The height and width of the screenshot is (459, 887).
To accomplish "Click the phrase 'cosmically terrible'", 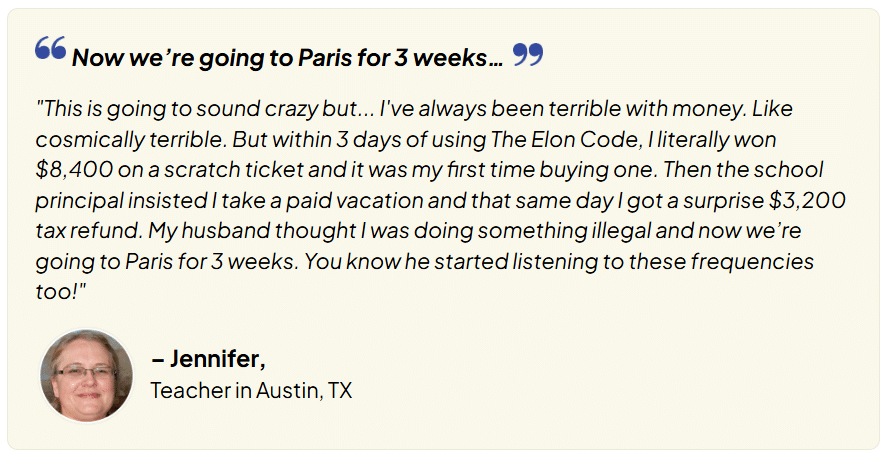I will (x=131, y=139).
